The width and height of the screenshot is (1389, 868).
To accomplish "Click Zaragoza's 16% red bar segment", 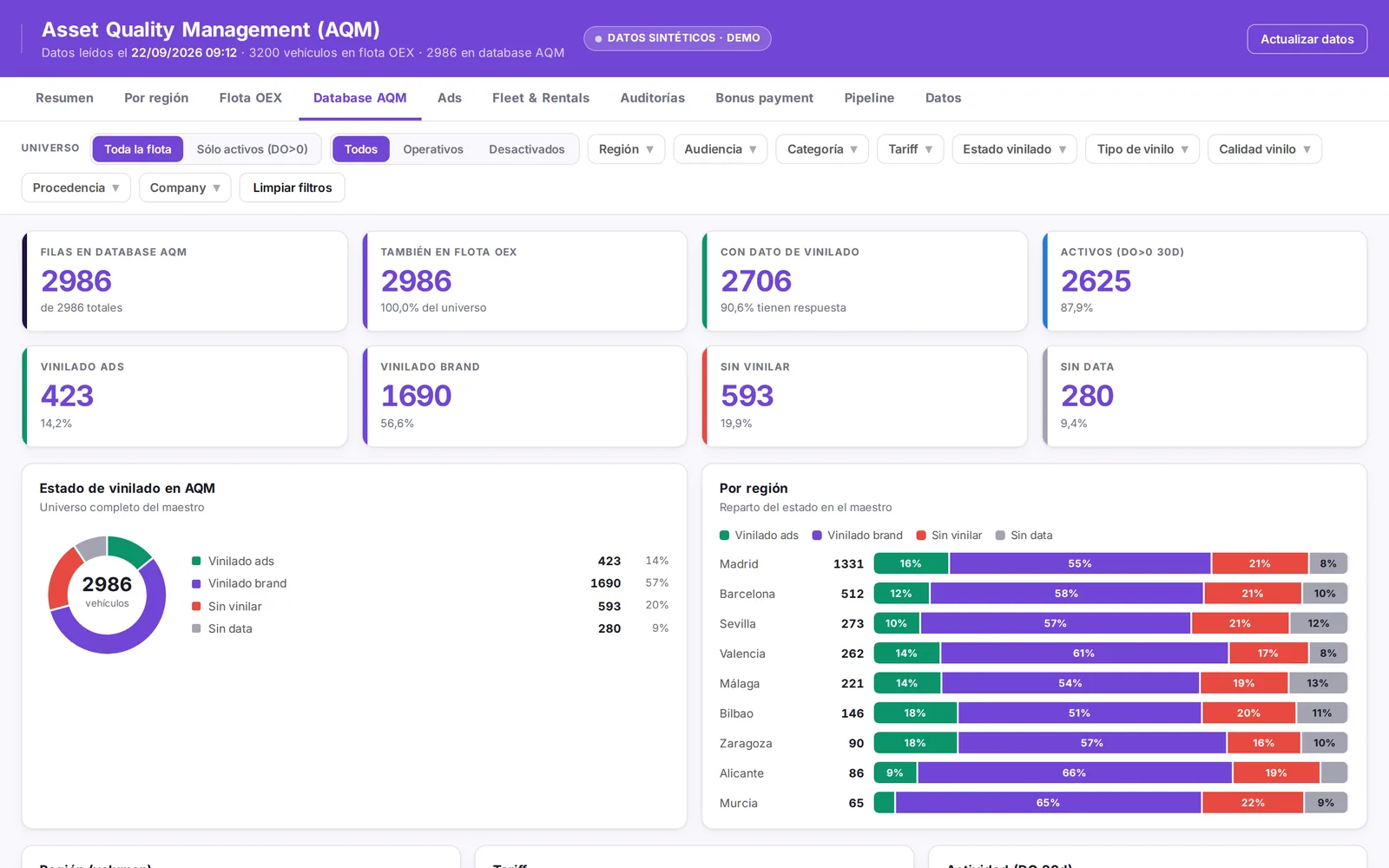I will click(1263, 743).
